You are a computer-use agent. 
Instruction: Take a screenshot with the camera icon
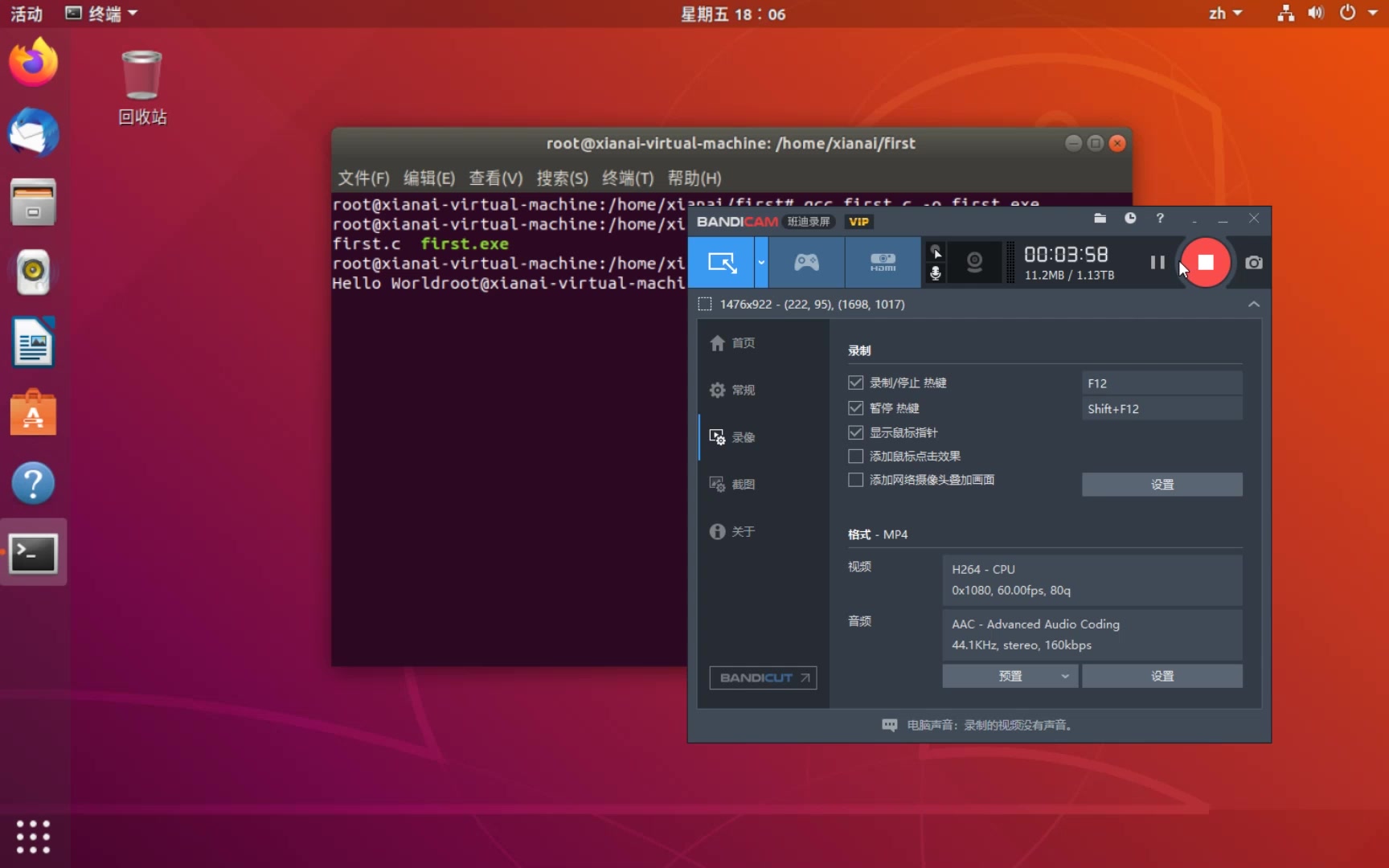click(x=1253, y=263)
